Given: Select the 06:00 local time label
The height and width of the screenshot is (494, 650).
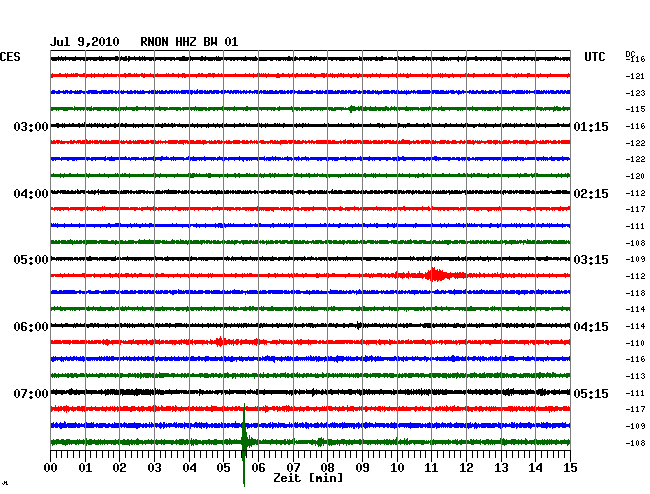Looking at the screenshot, I should pos(31,327).
